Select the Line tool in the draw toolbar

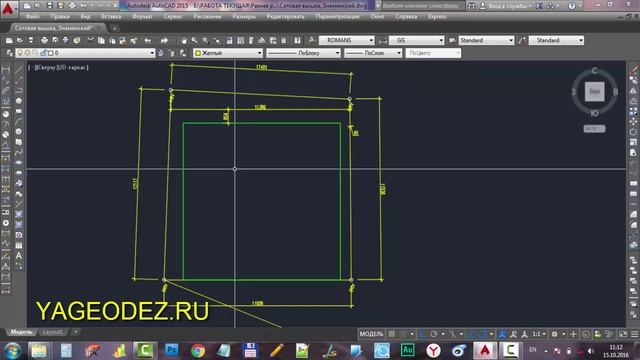pyautogui.click(x=19, y=70)
